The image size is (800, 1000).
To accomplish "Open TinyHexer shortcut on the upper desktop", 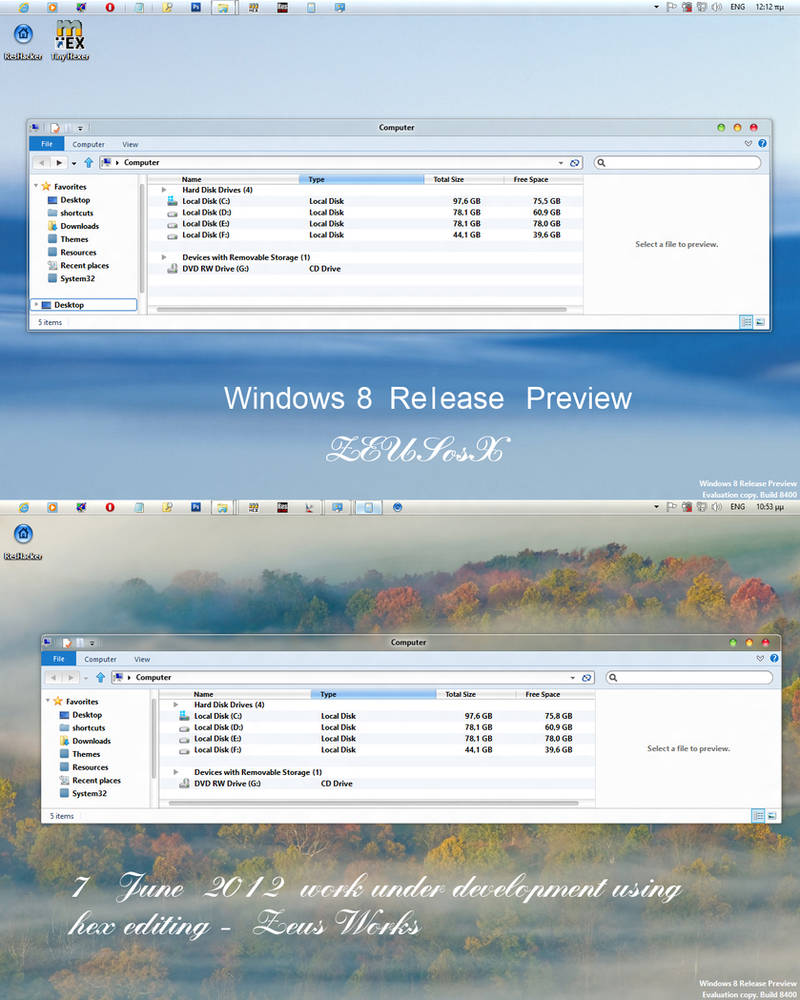I will pyautogui.click(x=70, y=41).
